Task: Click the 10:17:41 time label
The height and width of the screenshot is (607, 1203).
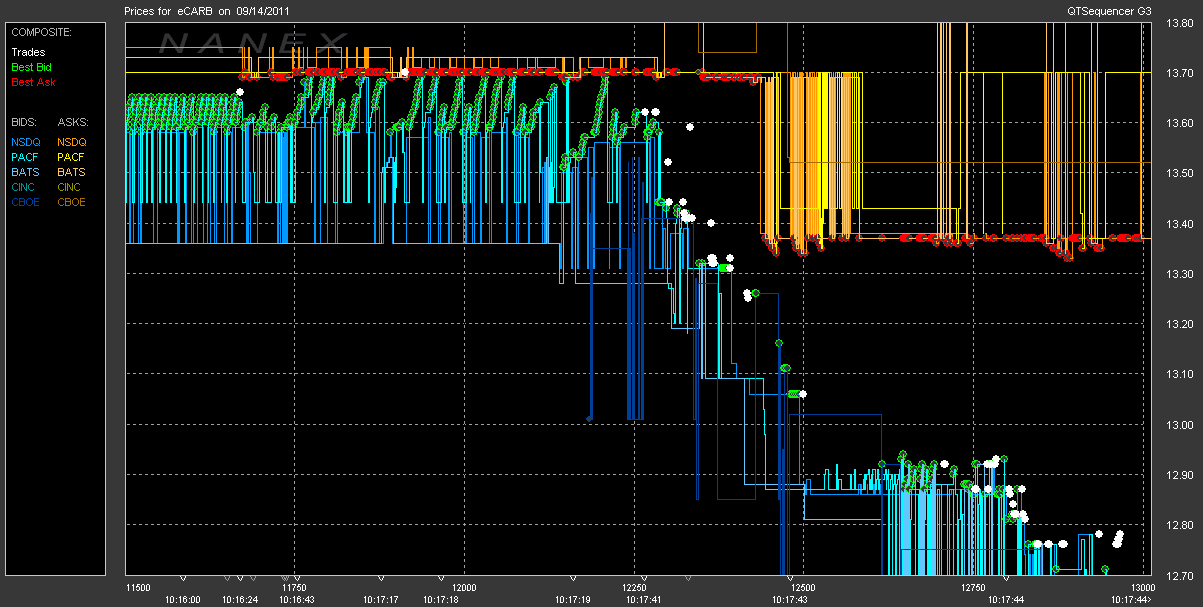Action: click(x=642, y=600)
